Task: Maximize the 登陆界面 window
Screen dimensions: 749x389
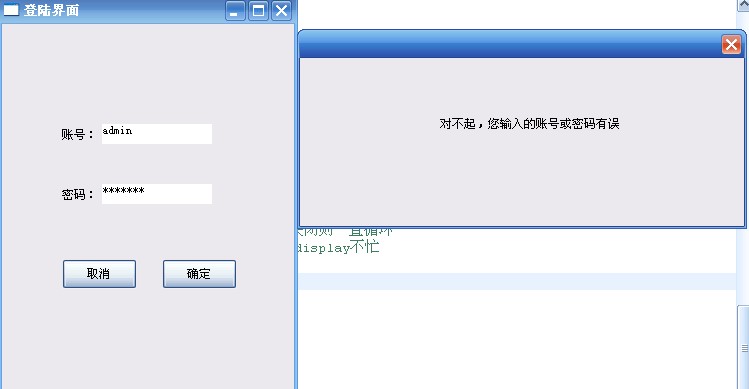Action: pyautogui.click(x=258, y=11)
